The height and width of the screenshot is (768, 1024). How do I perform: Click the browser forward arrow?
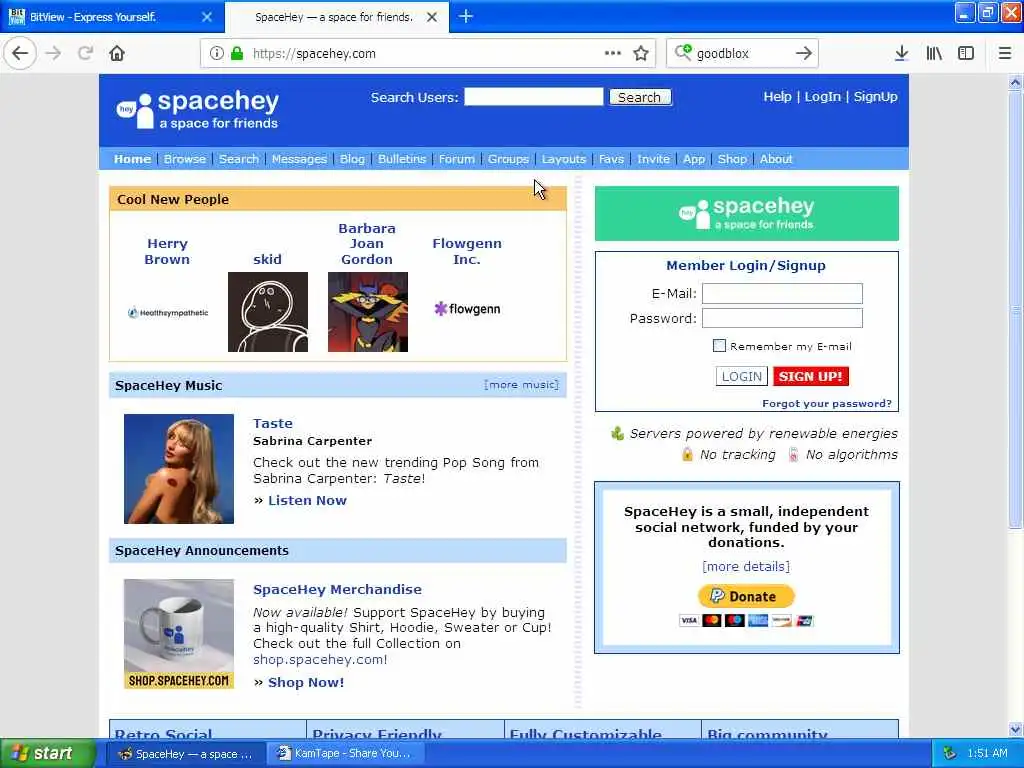click(x=54, y=53)
